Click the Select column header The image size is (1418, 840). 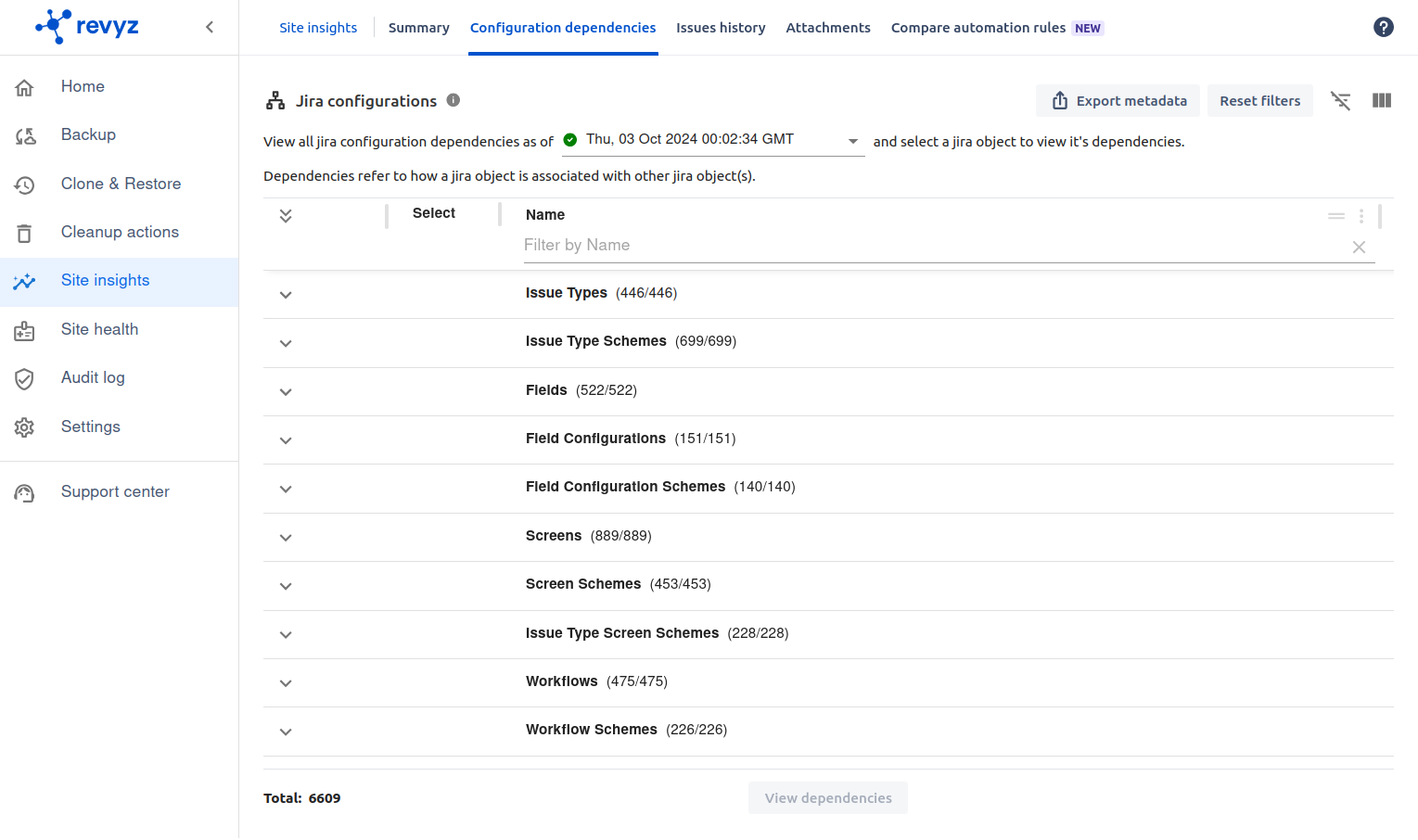434,213
